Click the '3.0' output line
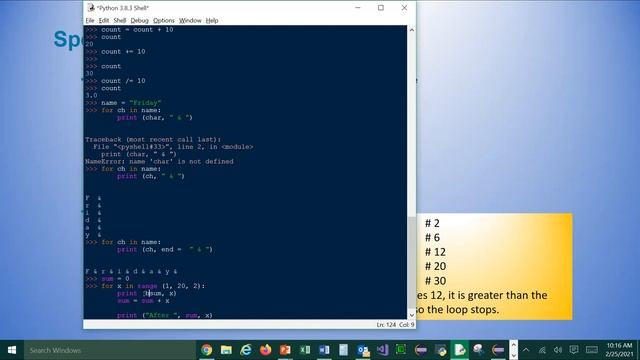The height and width of the screenshot is (360, 640). 91,96
